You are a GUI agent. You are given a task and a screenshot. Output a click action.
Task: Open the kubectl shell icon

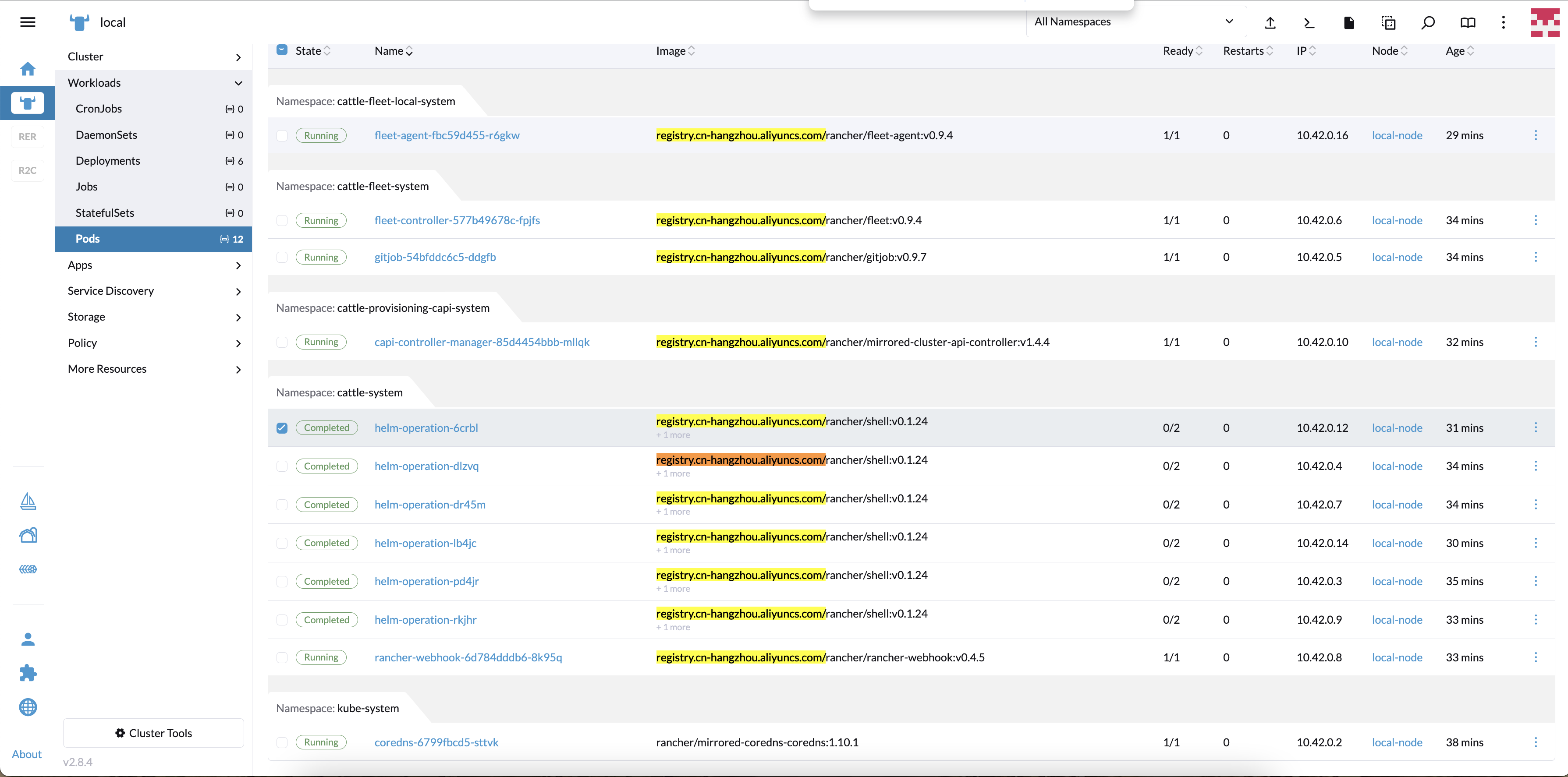point(1309,23)
